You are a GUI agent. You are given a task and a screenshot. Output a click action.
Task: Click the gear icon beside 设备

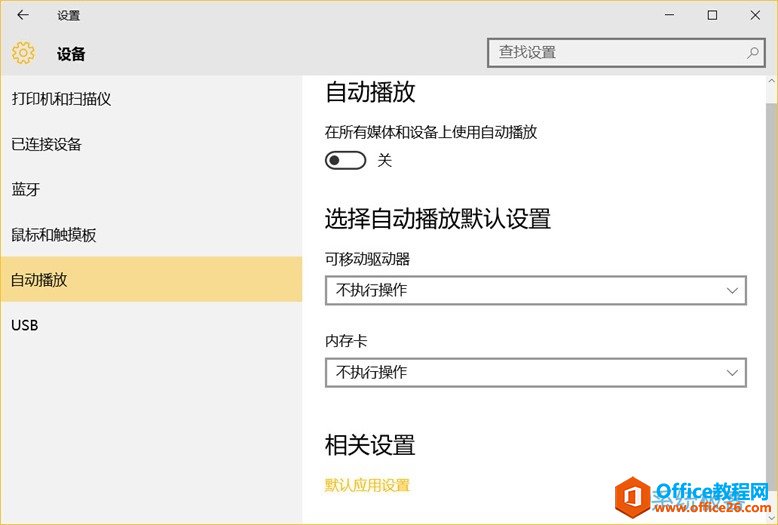23,53
